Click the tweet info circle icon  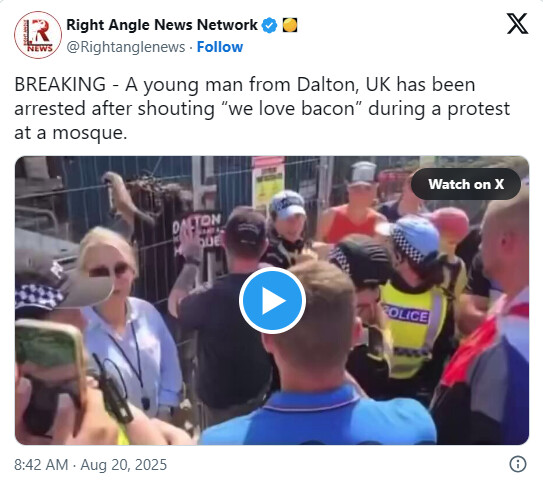click(x=518, y=464)
